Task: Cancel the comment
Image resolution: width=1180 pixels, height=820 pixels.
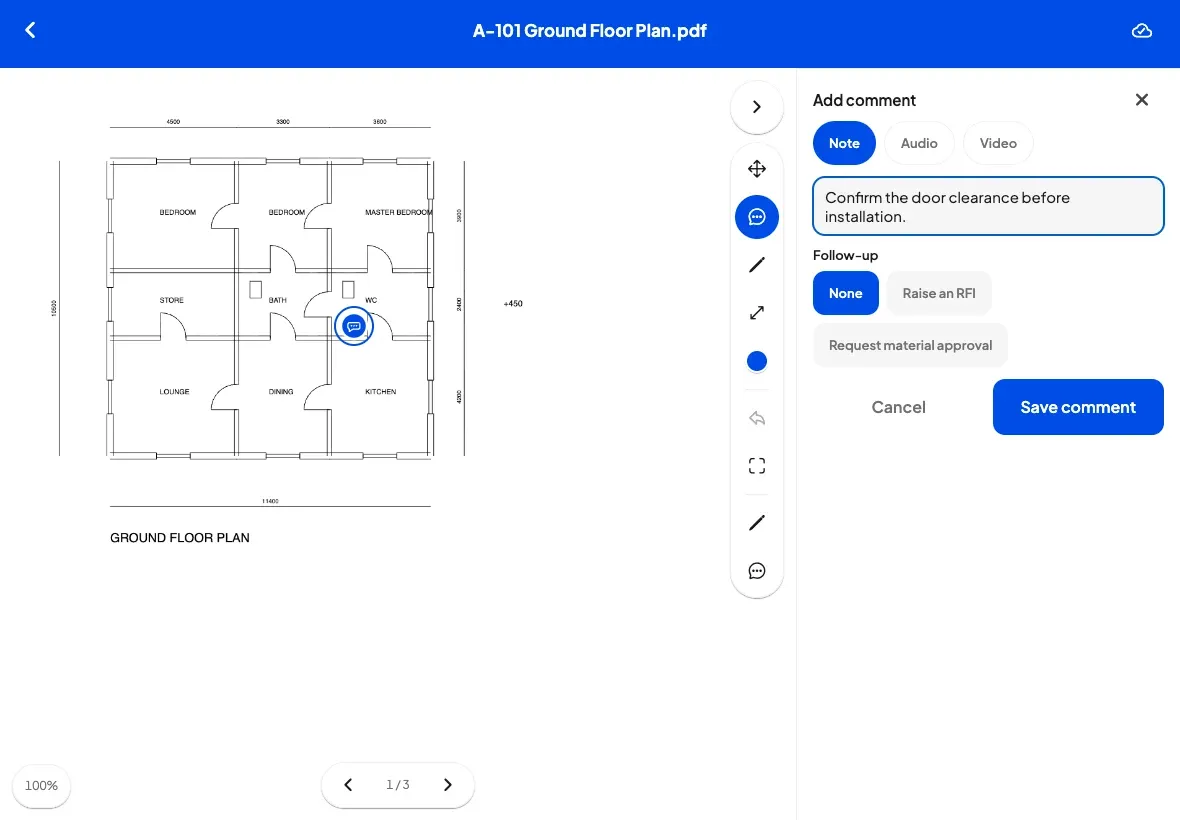Action: (x=899, y=407)
